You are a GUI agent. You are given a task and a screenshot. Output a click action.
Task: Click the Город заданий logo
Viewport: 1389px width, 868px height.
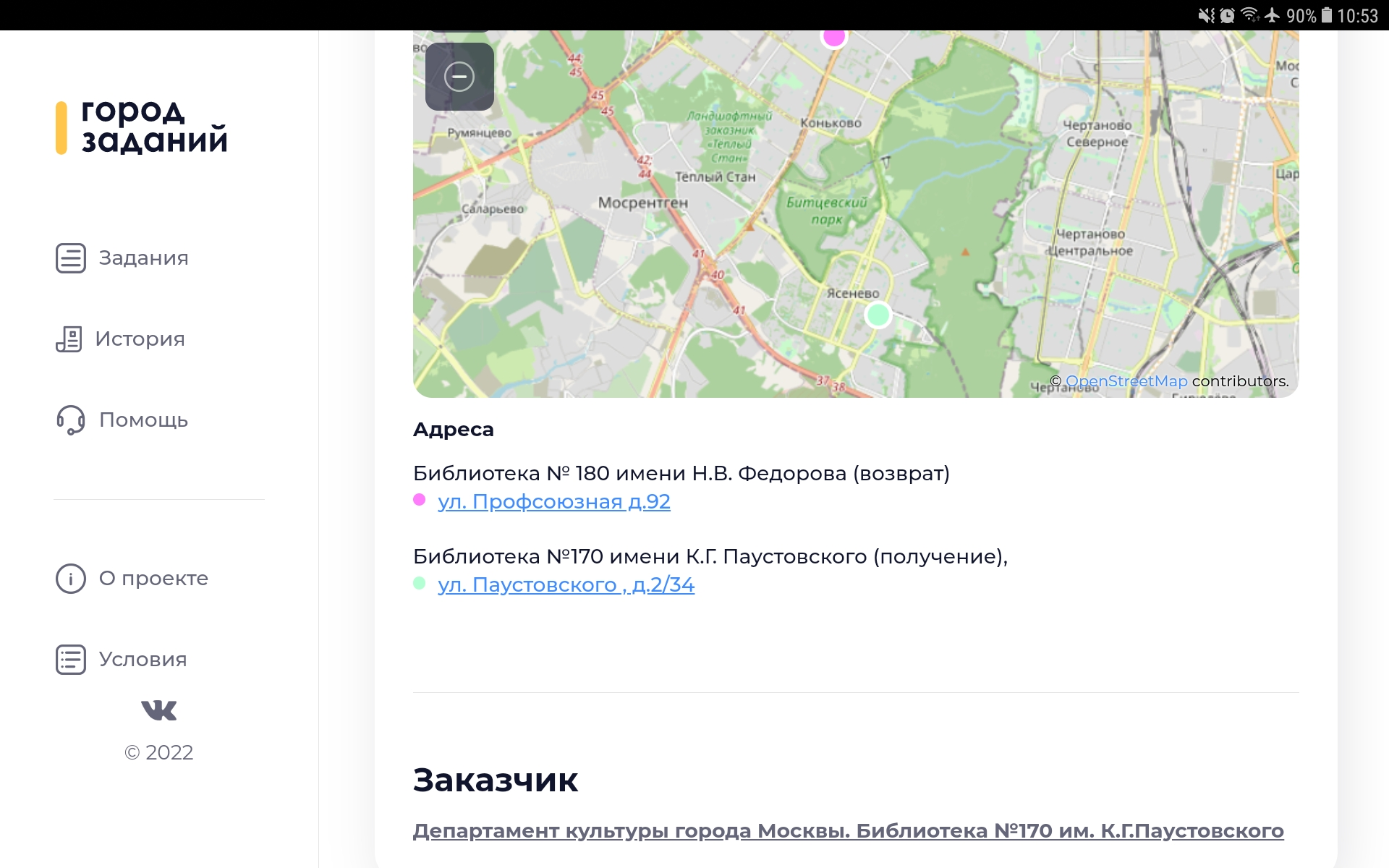pyautogui.click(x=142, y=127)
